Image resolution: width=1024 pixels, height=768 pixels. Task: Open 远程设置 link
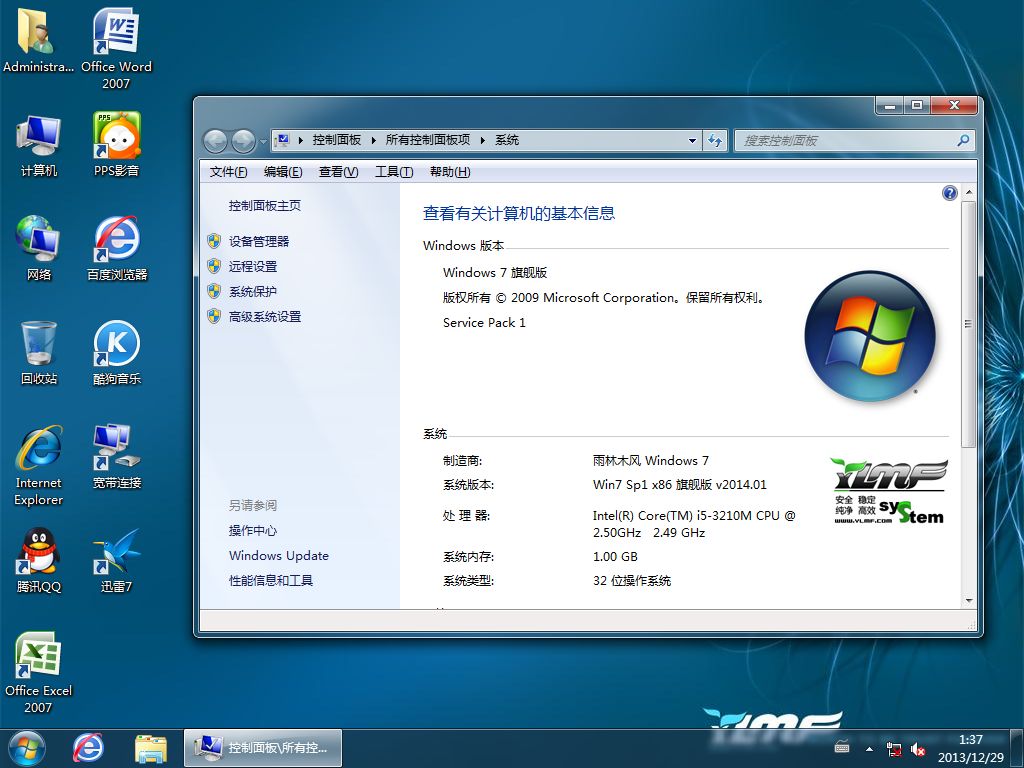coord(253,266)
